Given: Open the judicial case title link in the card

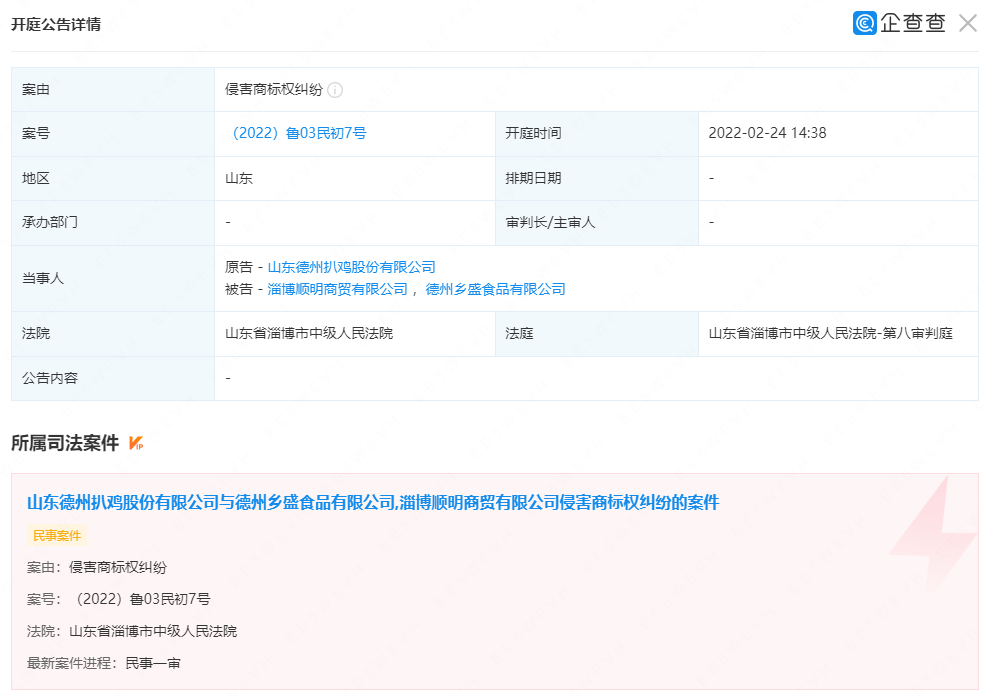Looking at the screenshot, I should coord(372,502).
